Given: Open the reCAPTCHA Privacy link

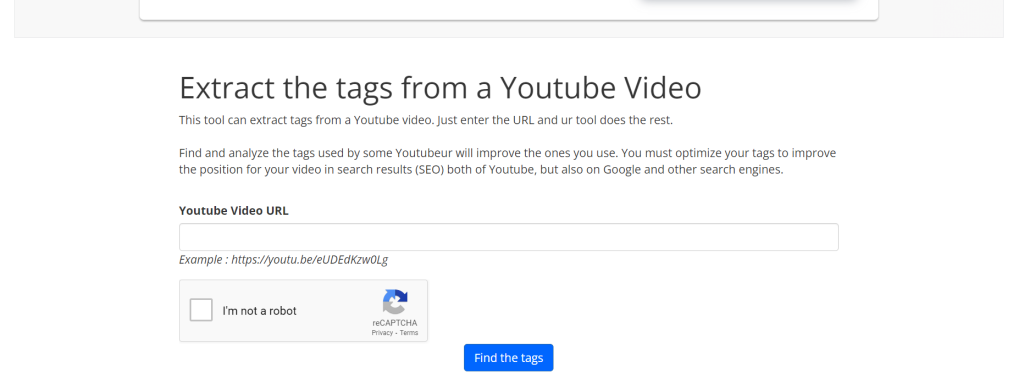Looking at the screenshot, I should pos(382,332).
